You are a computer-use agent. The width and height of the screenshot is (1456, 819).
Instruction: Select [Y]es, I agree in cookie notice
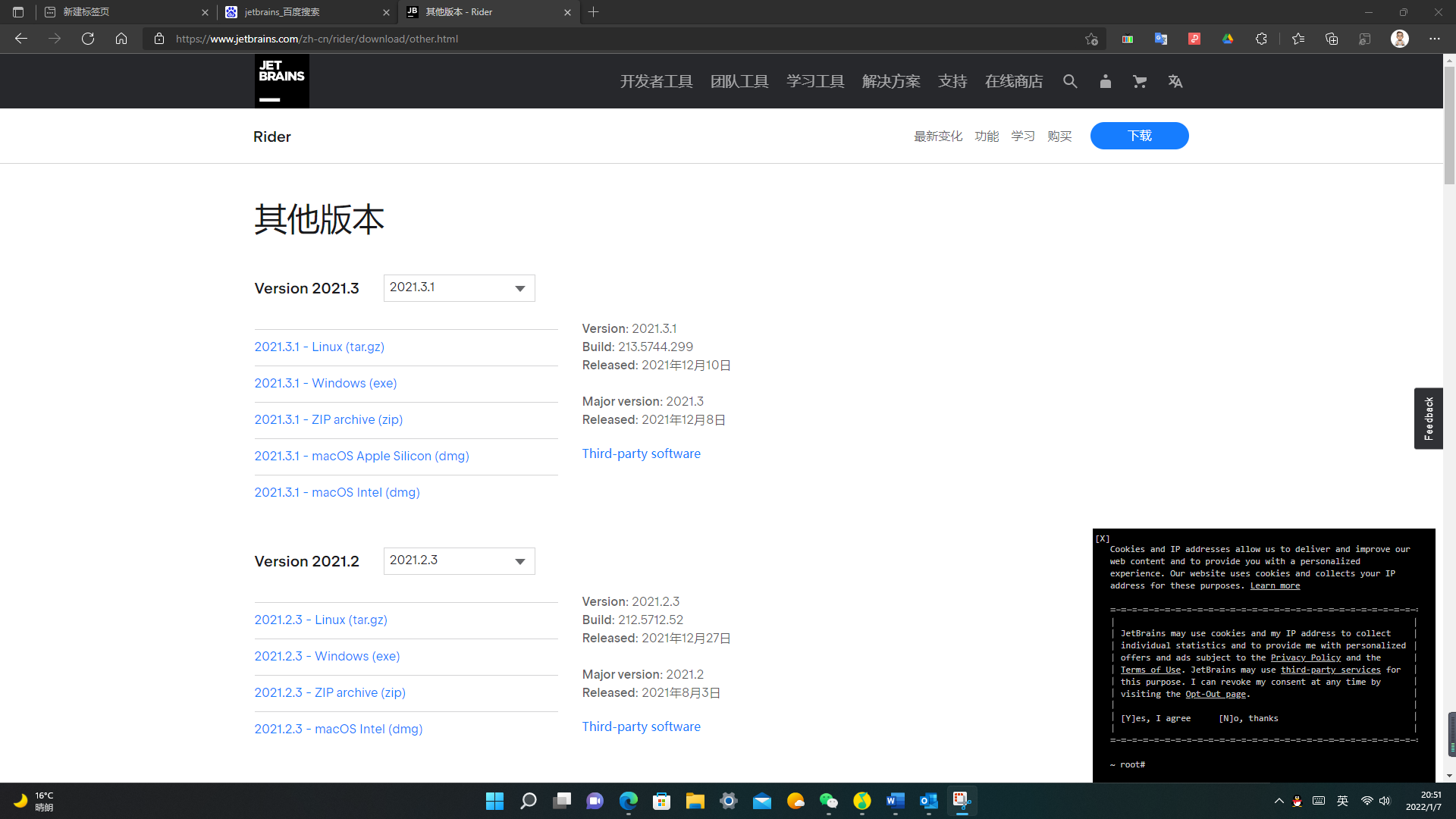[1156, 718]
